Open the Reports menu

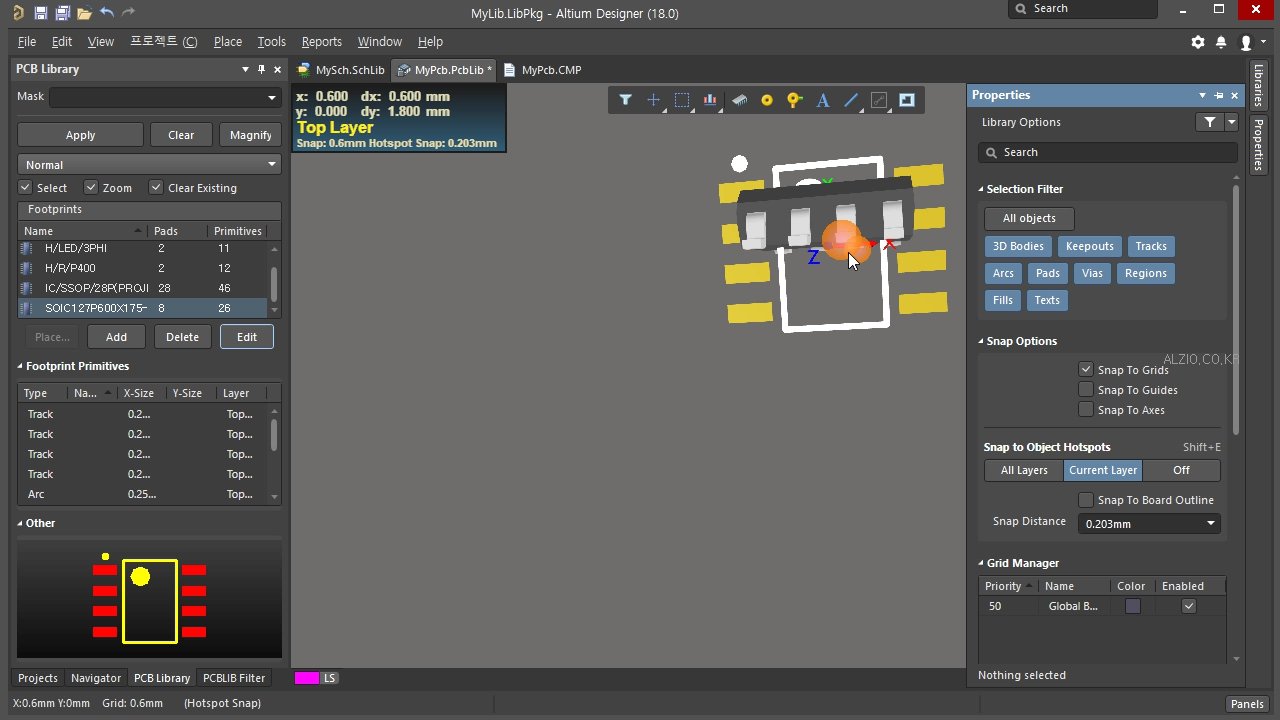click(321, 42)
